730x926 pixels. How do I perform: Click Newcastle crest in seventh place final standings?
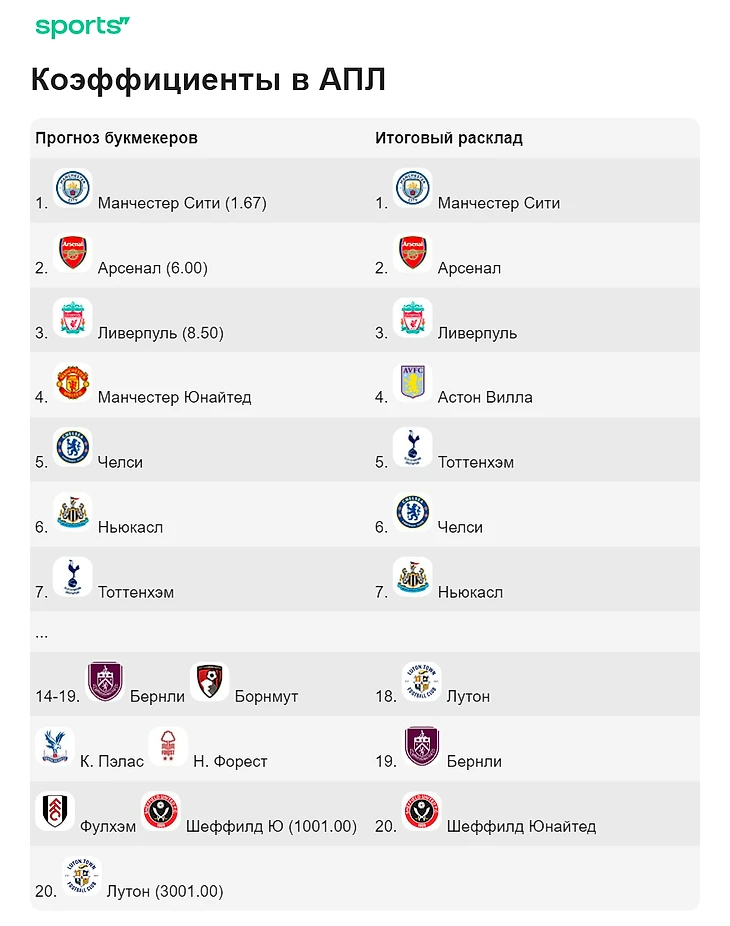[x=412, y=577]
